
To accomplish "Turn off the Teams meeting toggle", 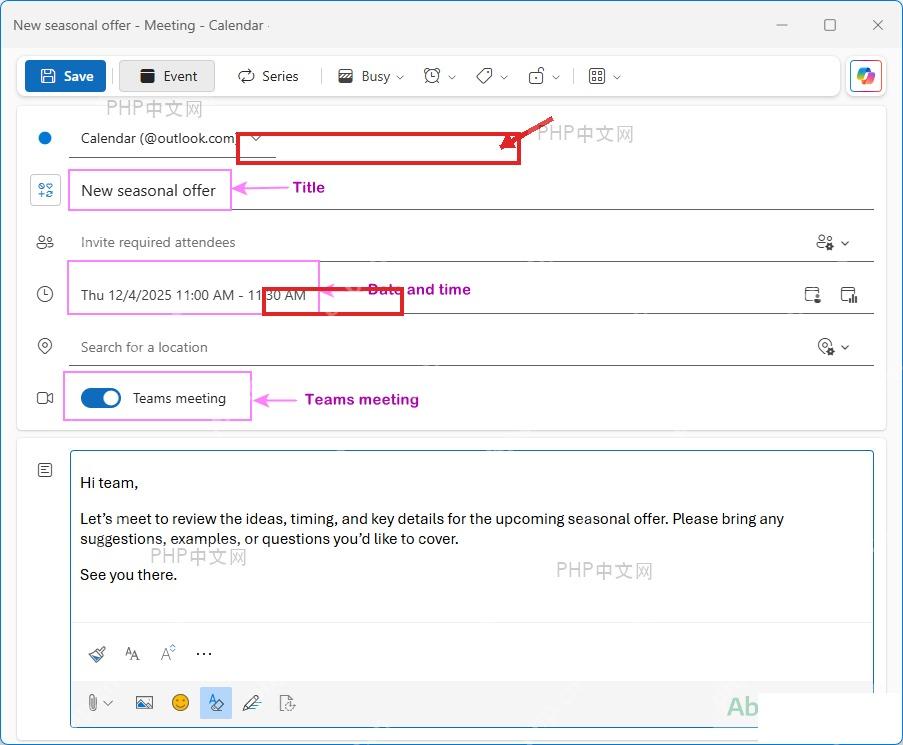I will (x=101, y=398).
